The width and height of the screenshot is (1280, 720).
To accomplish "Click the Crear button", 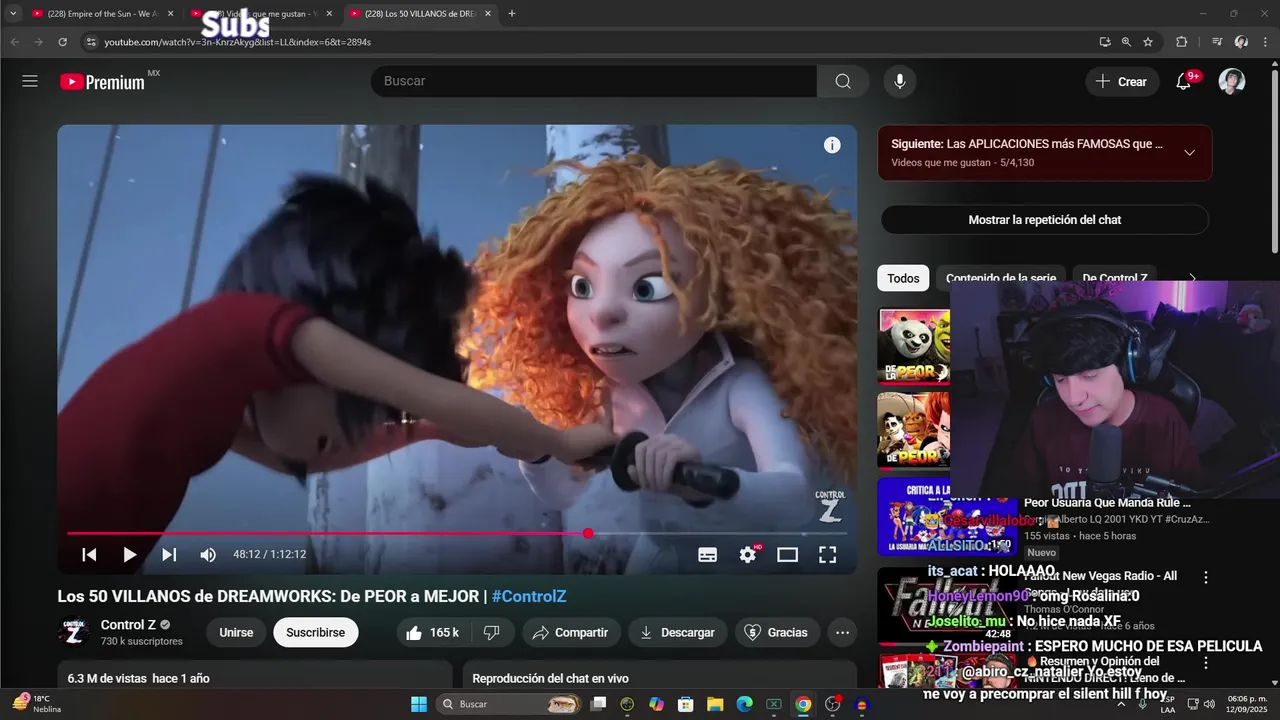I will (1122, 82).
